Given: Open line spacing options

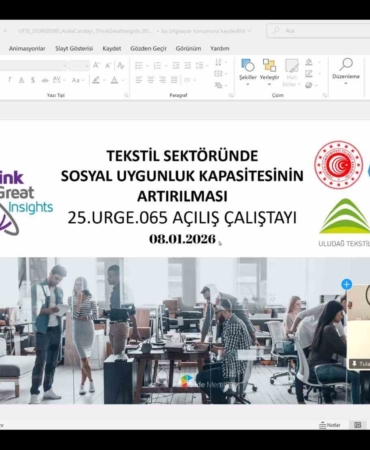Looking at the screenshot, I should (201, 65).
